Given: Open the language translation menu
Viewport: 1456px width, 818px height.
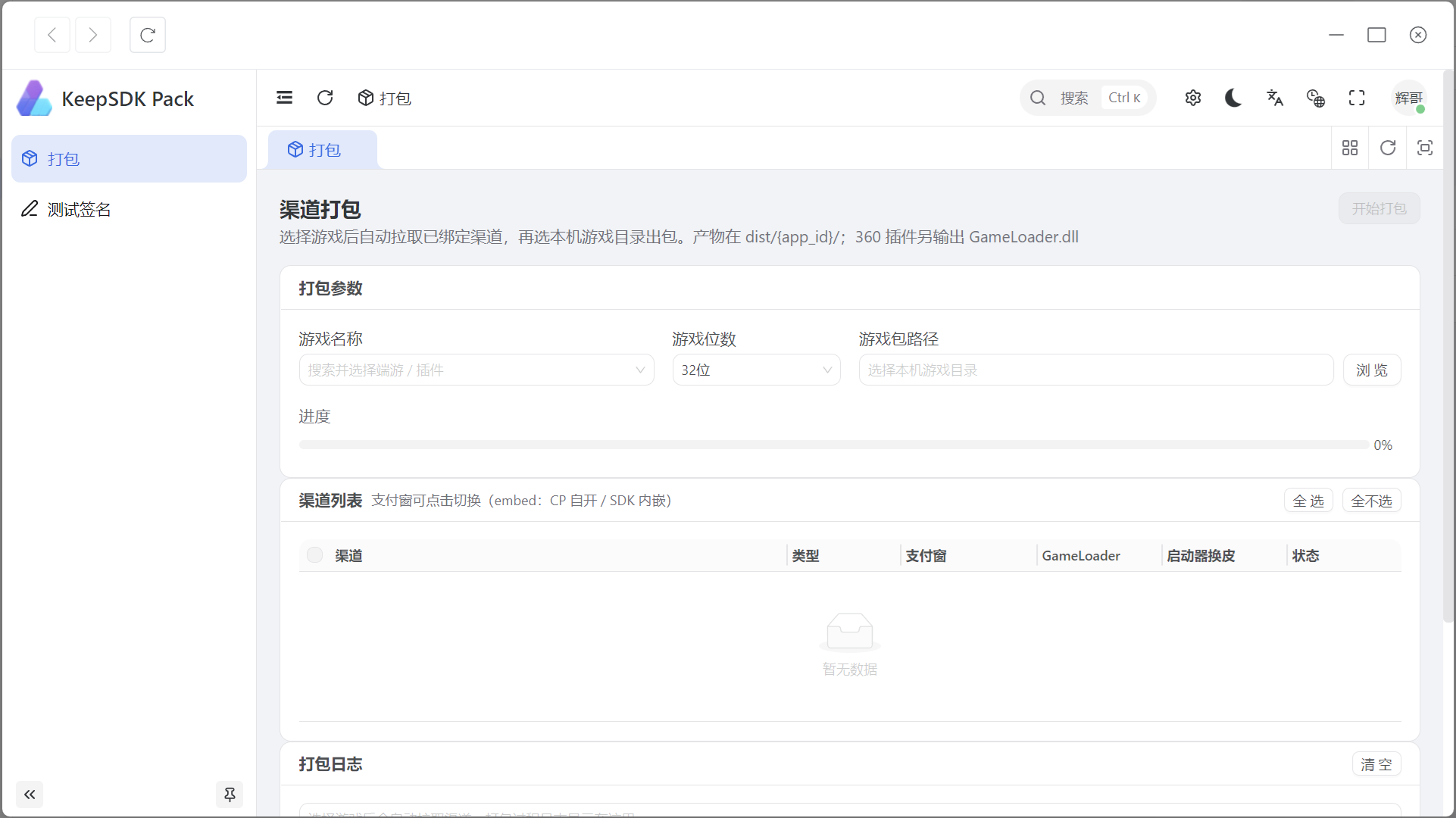Looking at the screenshot, I should pos(1275,98).
